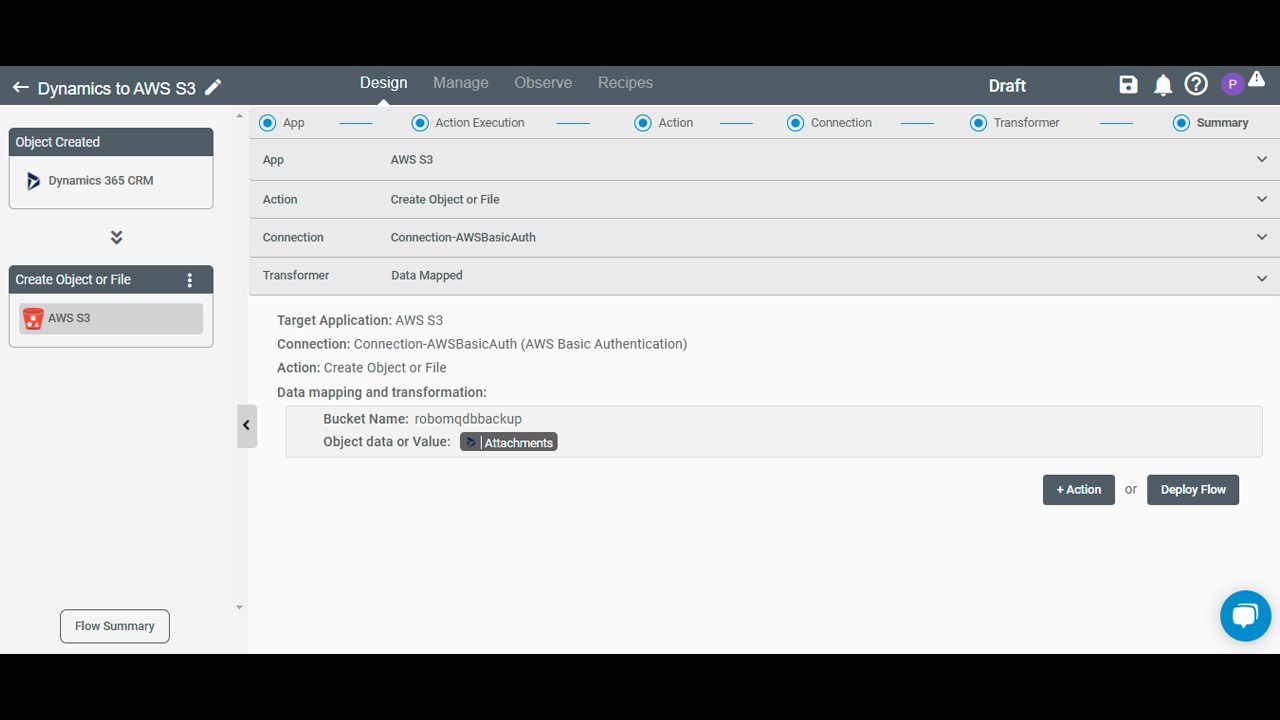Click the Deploy Flow button
This screenshot has width=1280, height=720.
1193,490
